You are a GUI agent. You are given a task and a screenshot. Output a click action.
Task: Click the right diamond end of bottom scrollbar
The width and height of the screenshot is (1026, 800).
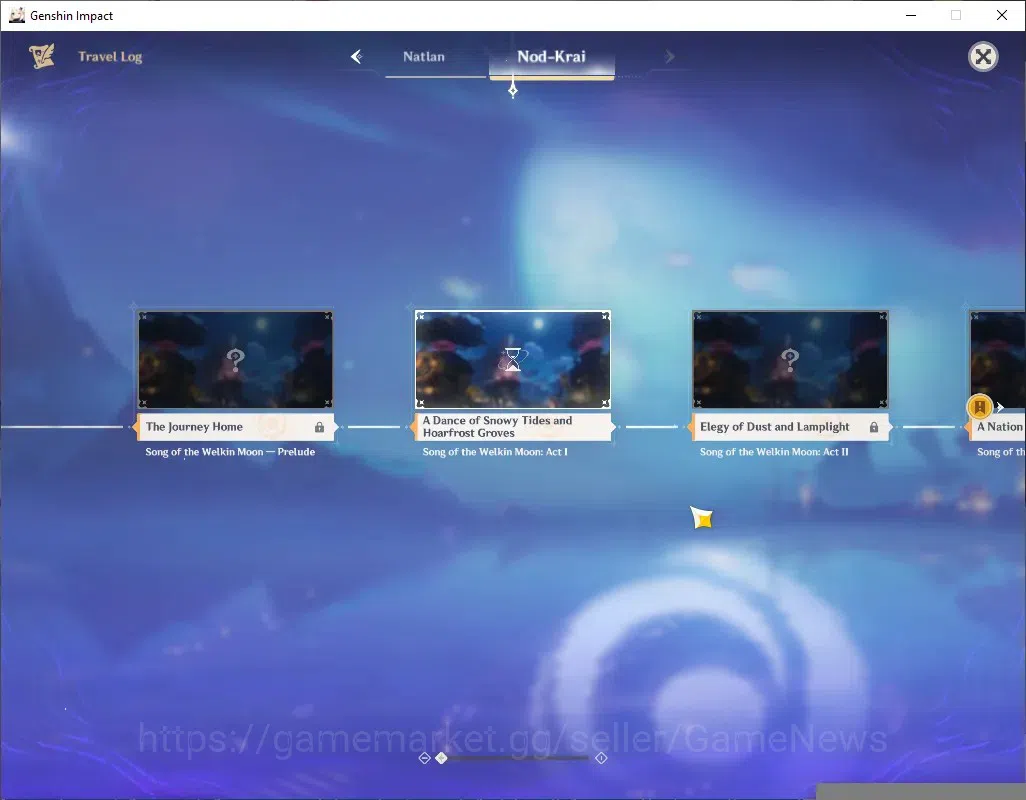click(x=601, y=757)
